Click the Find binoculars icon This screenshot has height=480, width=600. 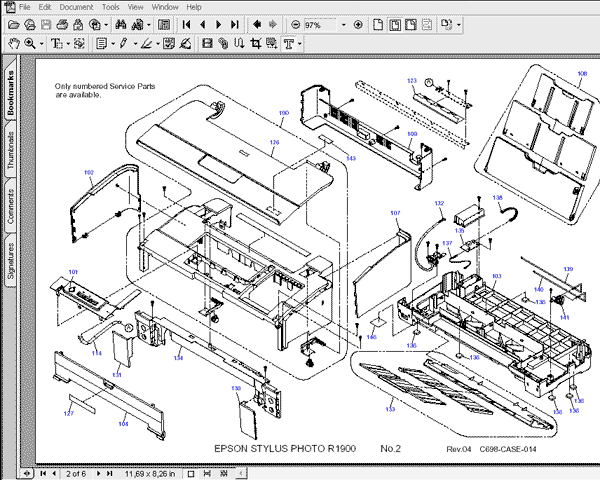pyautogui.click(x=121, y=25)
